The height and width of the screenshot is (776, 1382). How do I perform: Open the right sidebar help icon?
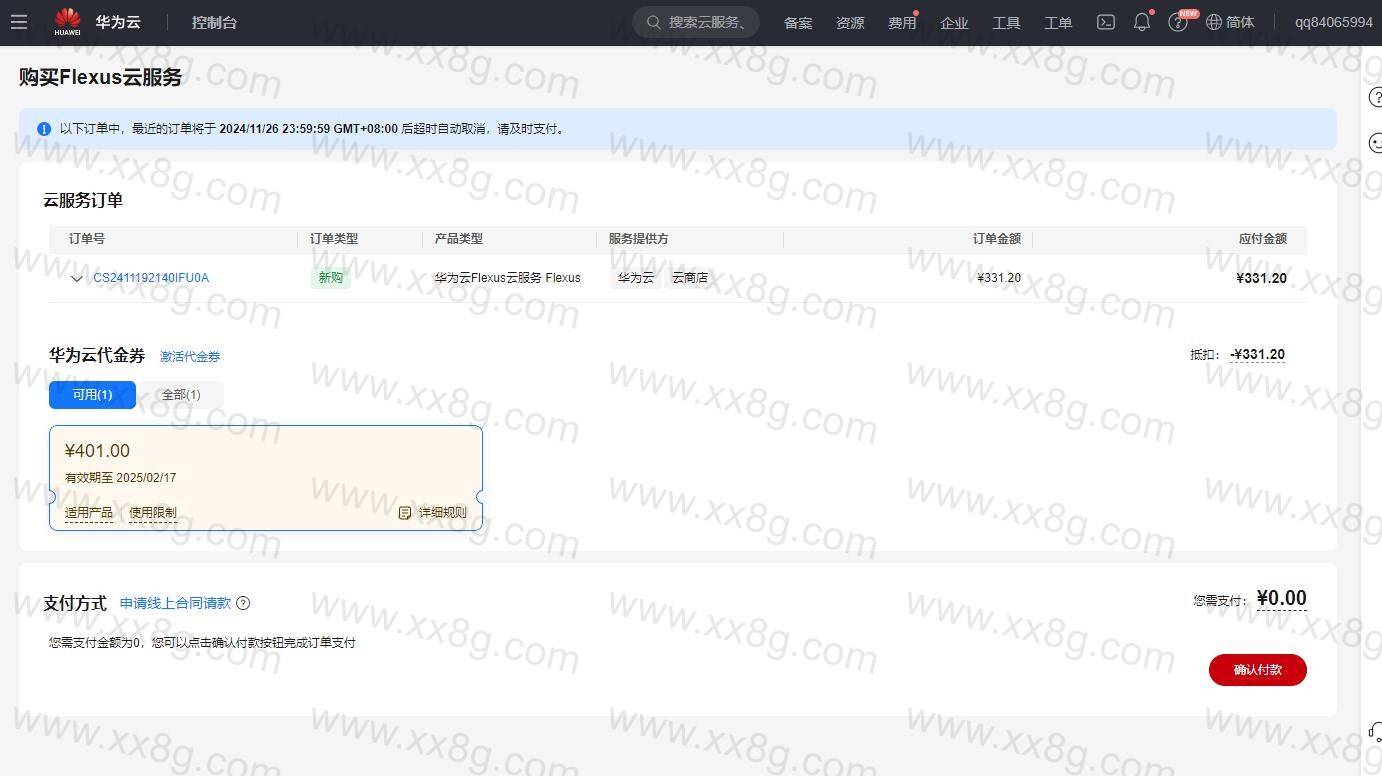[1375, 97]
